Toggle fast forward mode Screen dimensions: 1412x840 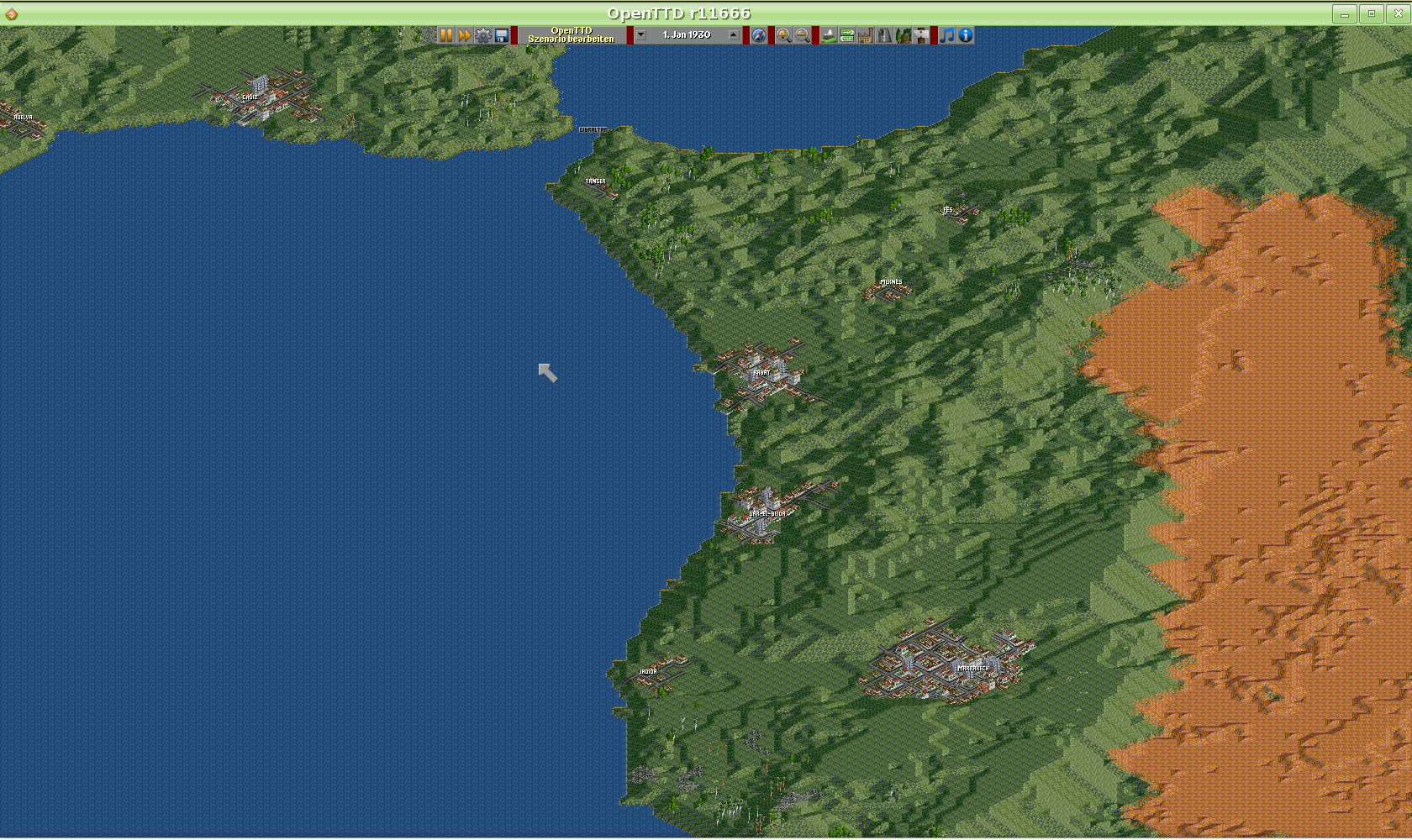click(465, 35)
